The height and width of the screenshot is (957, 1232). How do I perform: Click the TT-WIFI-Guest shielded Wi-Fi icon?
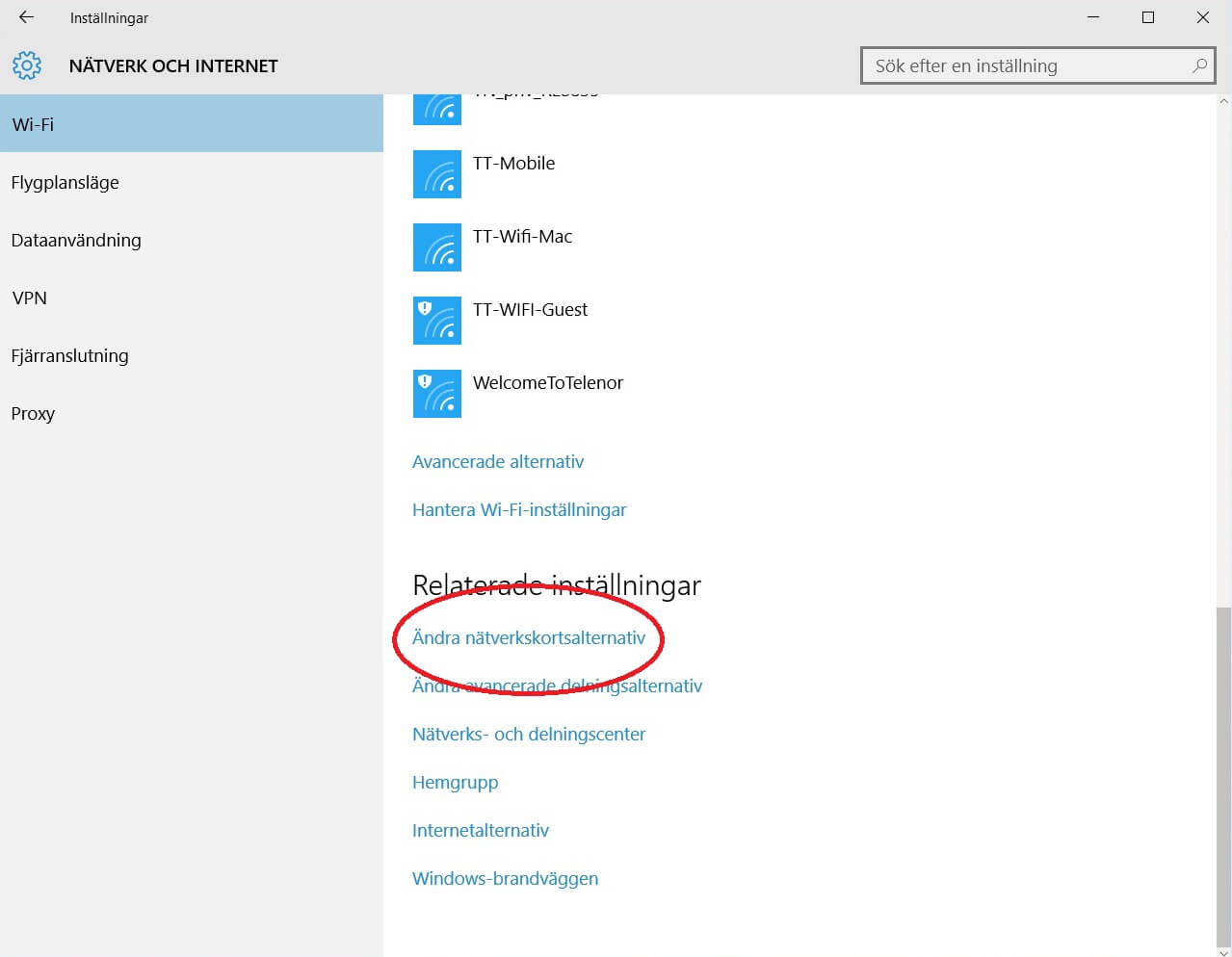(x=436, y=321)
